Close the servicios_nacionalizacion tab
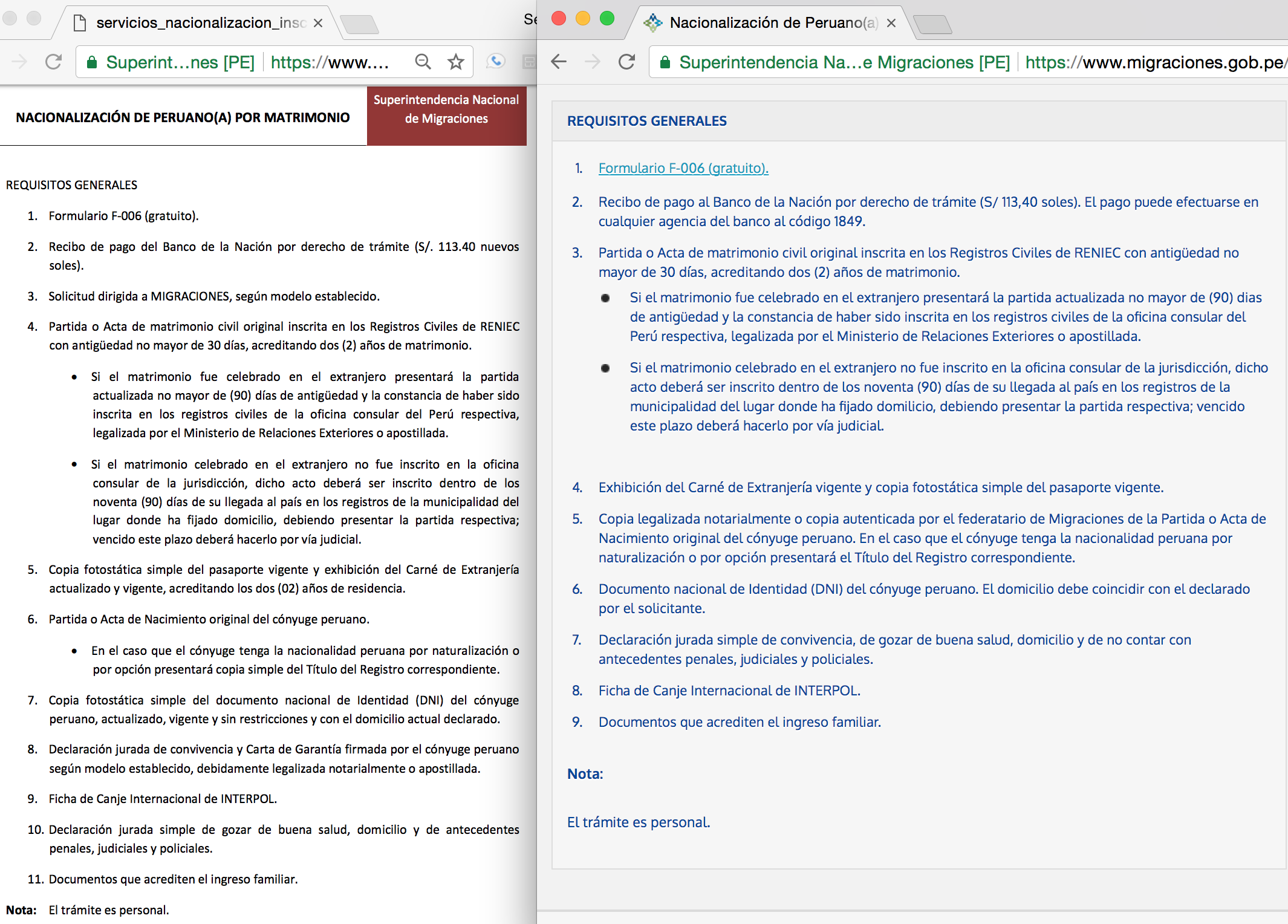 coord(318,23)
